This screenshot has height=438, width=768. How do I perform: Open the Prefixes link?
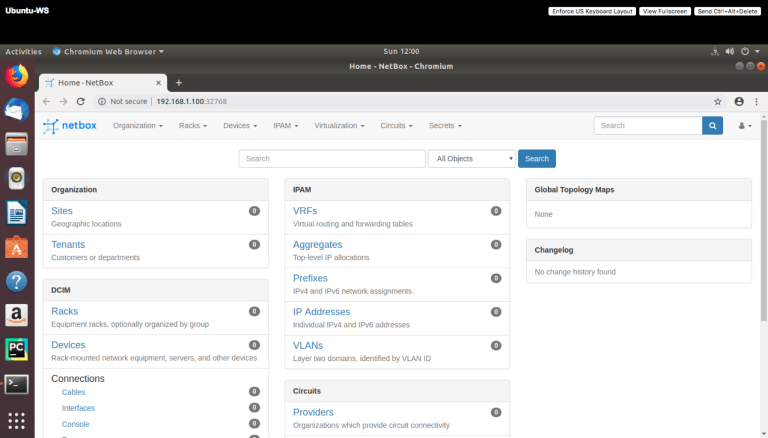coord(310,278)
